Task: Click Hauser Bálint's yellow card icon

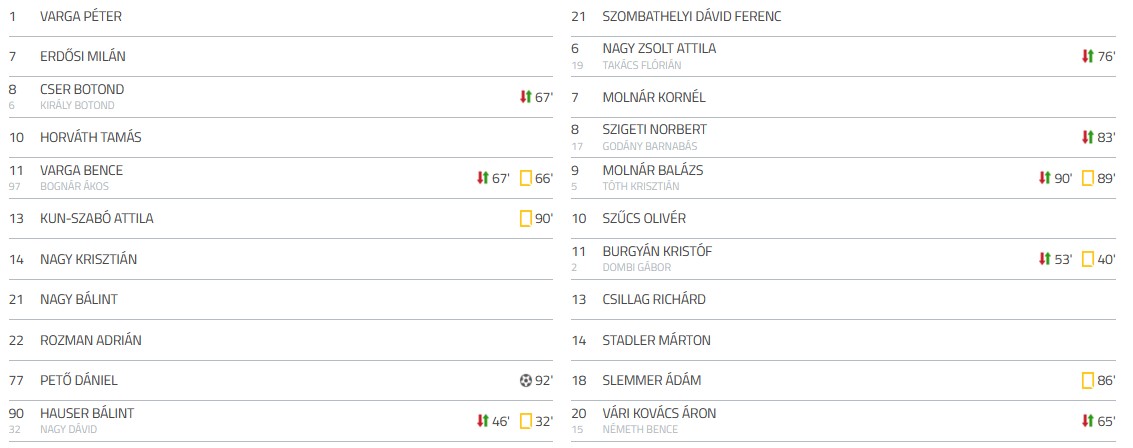Action: click(x=525, y=421)
